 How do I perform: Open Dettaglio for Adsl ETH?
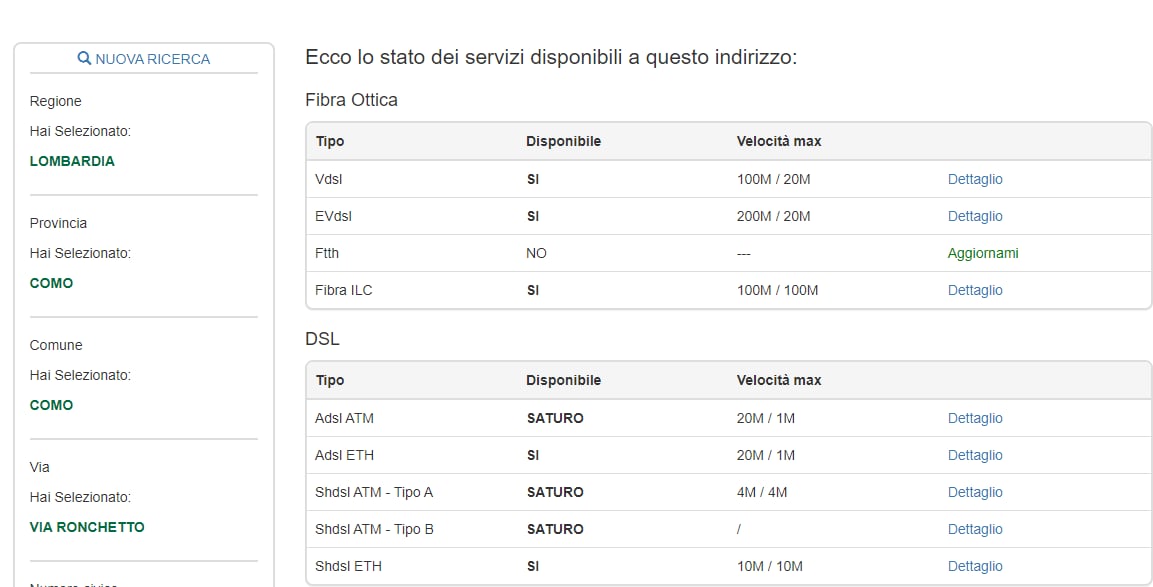click(x=975, y=455)
